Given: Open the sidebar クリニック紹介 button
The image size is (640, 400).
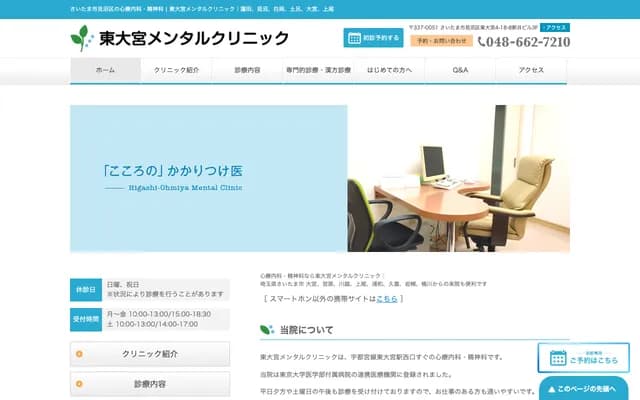Looking at the screenshot, I should point(150,354).
